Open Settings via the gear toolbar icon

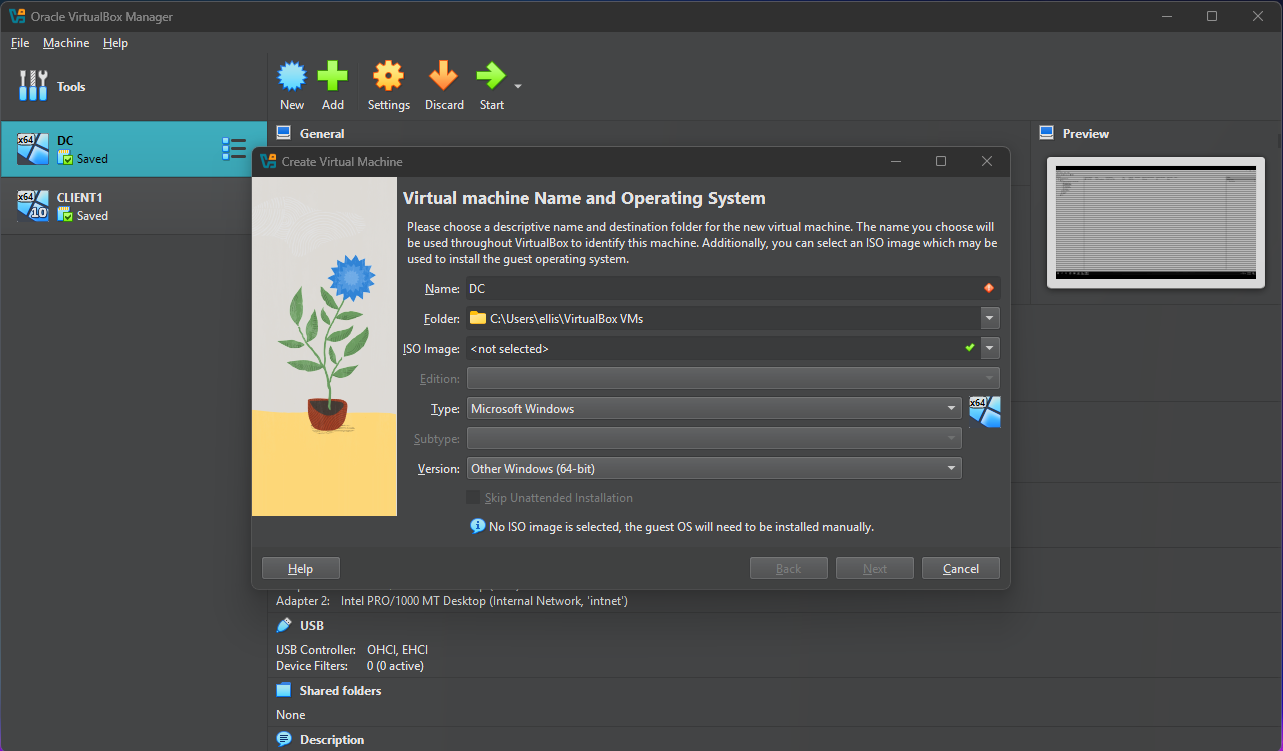point(388,76)
